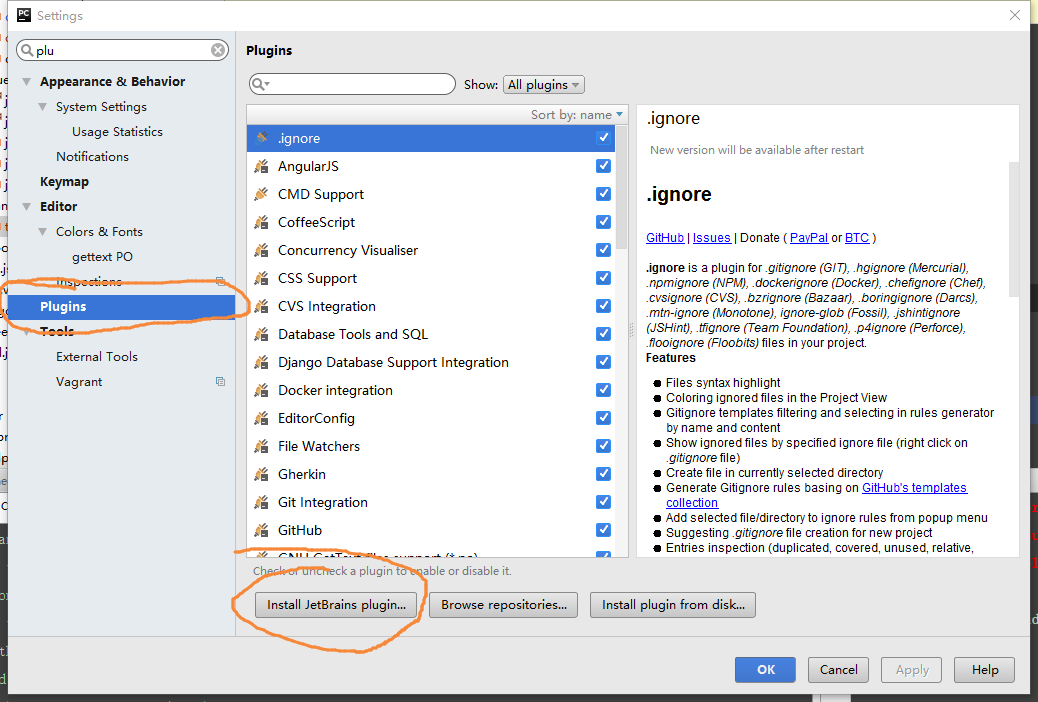Select Plugins in the settings tree
Screen dimensions: 1038x702
(x=122, y=307)
